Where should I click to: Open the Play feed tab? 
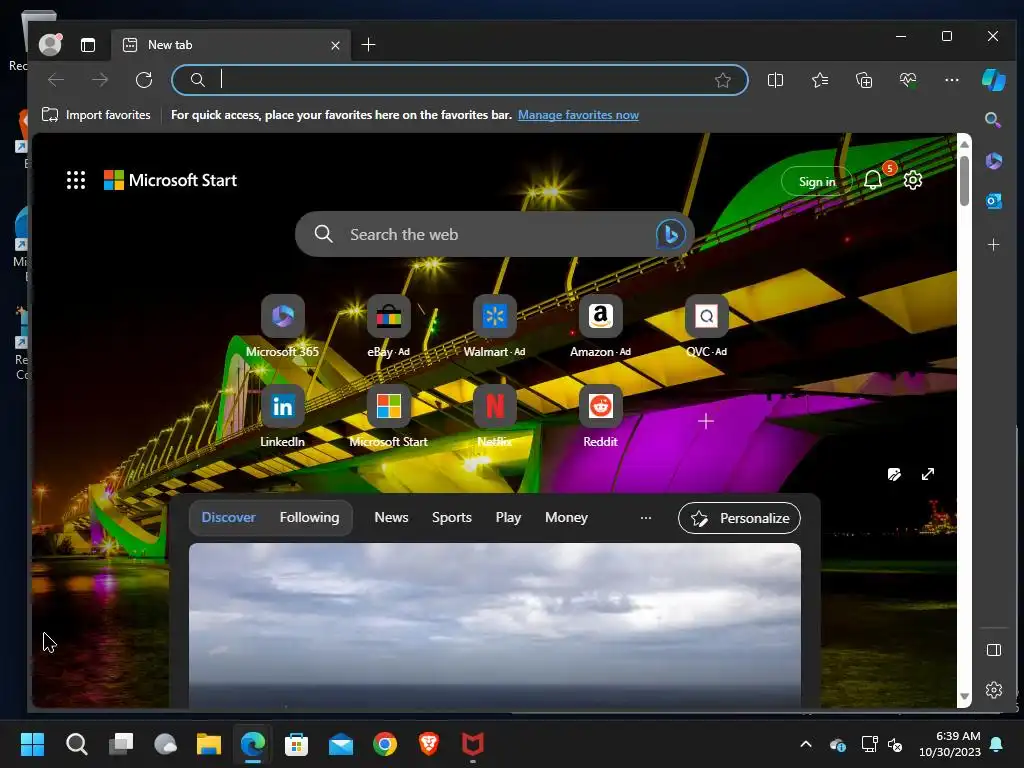(508, 517)
